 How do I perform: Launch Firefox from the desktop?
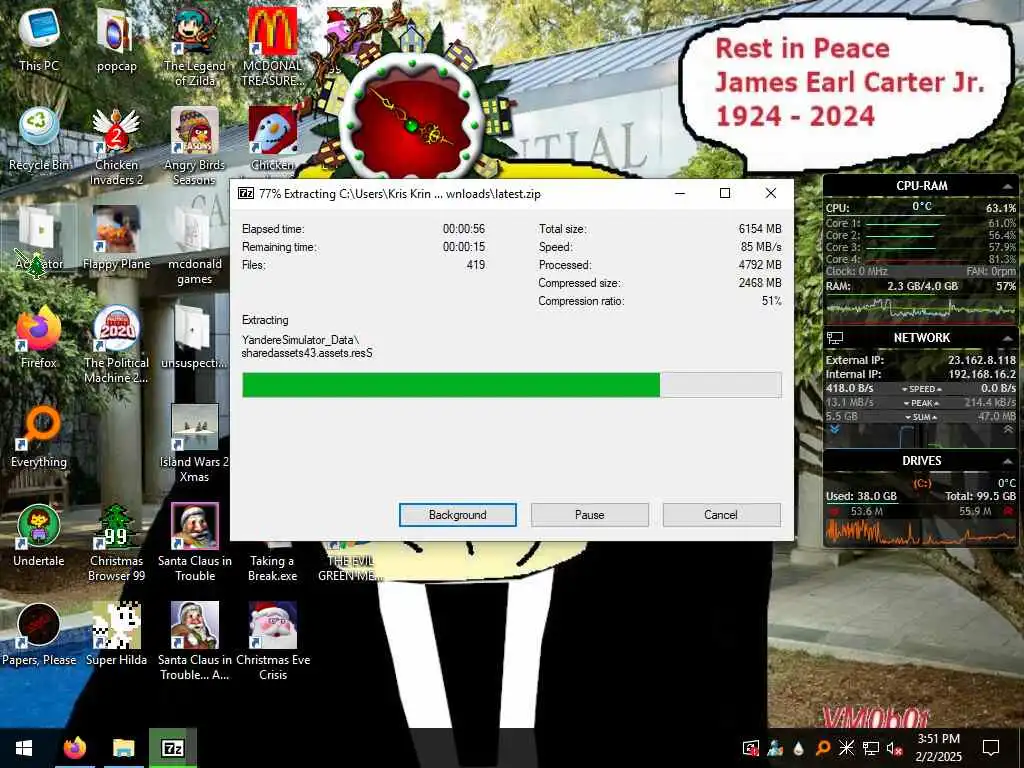point(39,336)
